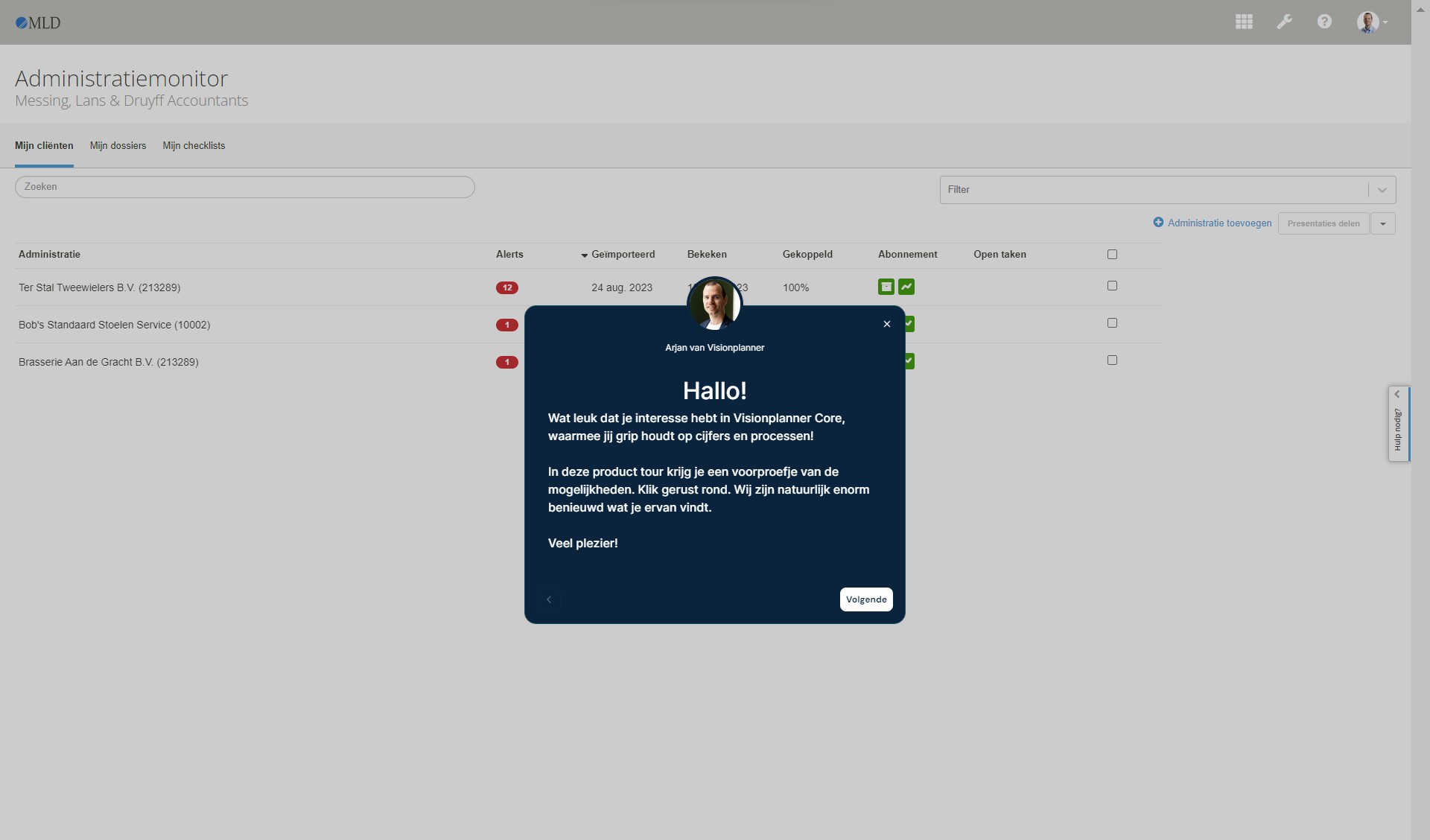Click the plus icon beside Administratie toevoegen
This screenshot has width=1430, height=840.
[x=1158, y=222]
